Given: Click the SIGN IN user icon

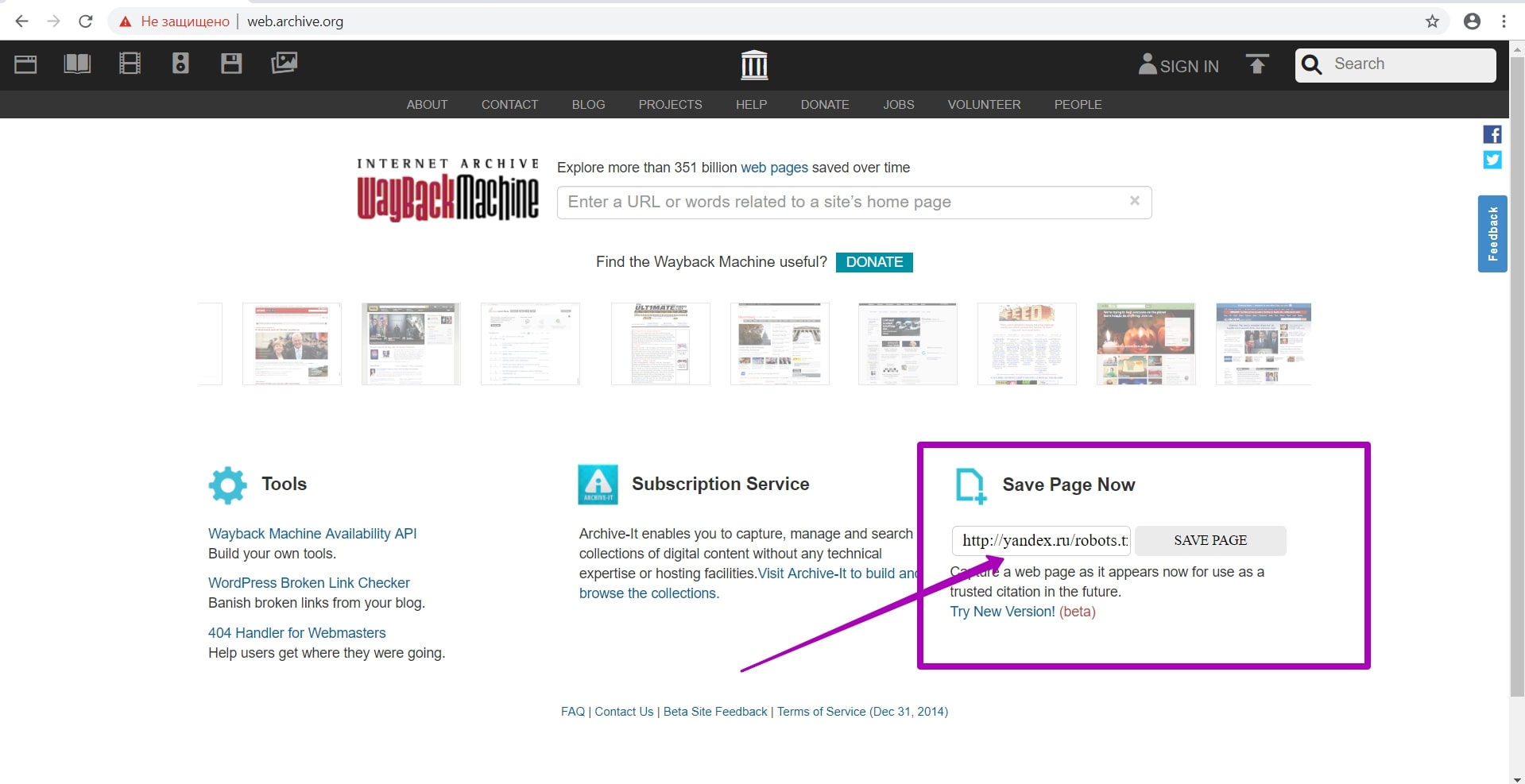Looking at the screenshot, I should click(1147, 64).
